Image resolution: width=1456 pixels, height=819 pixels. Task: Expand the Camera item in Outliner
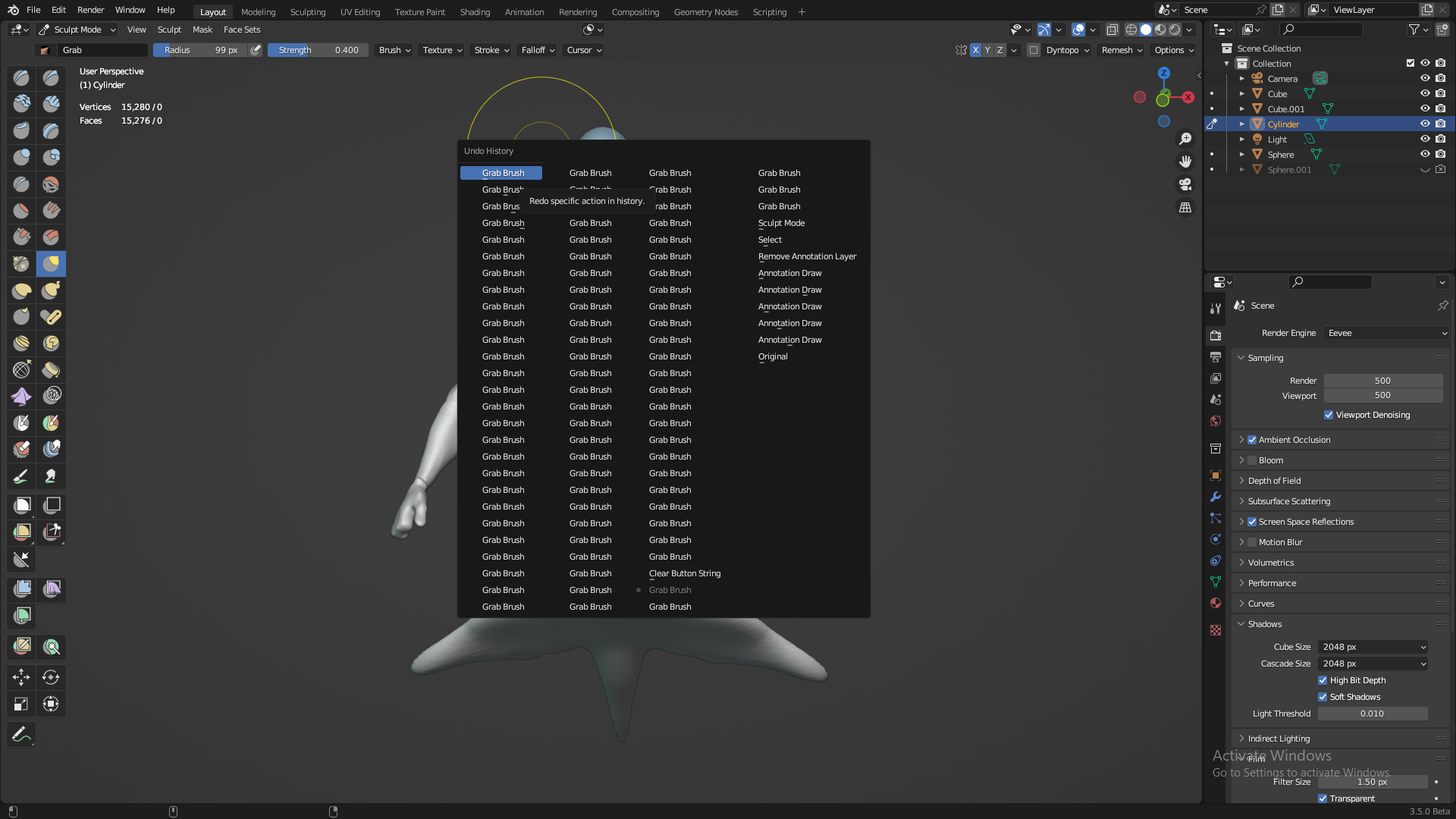pos(1241,79)
